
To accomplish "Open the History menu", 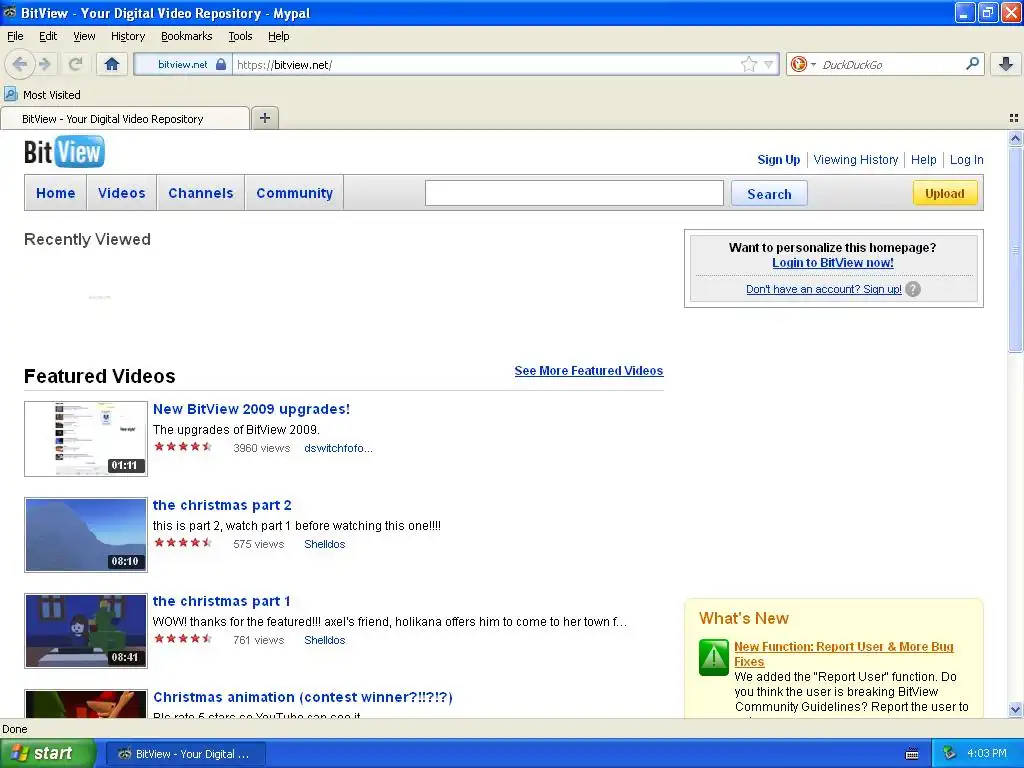I will pyautogui.click(x=127, y=36).
